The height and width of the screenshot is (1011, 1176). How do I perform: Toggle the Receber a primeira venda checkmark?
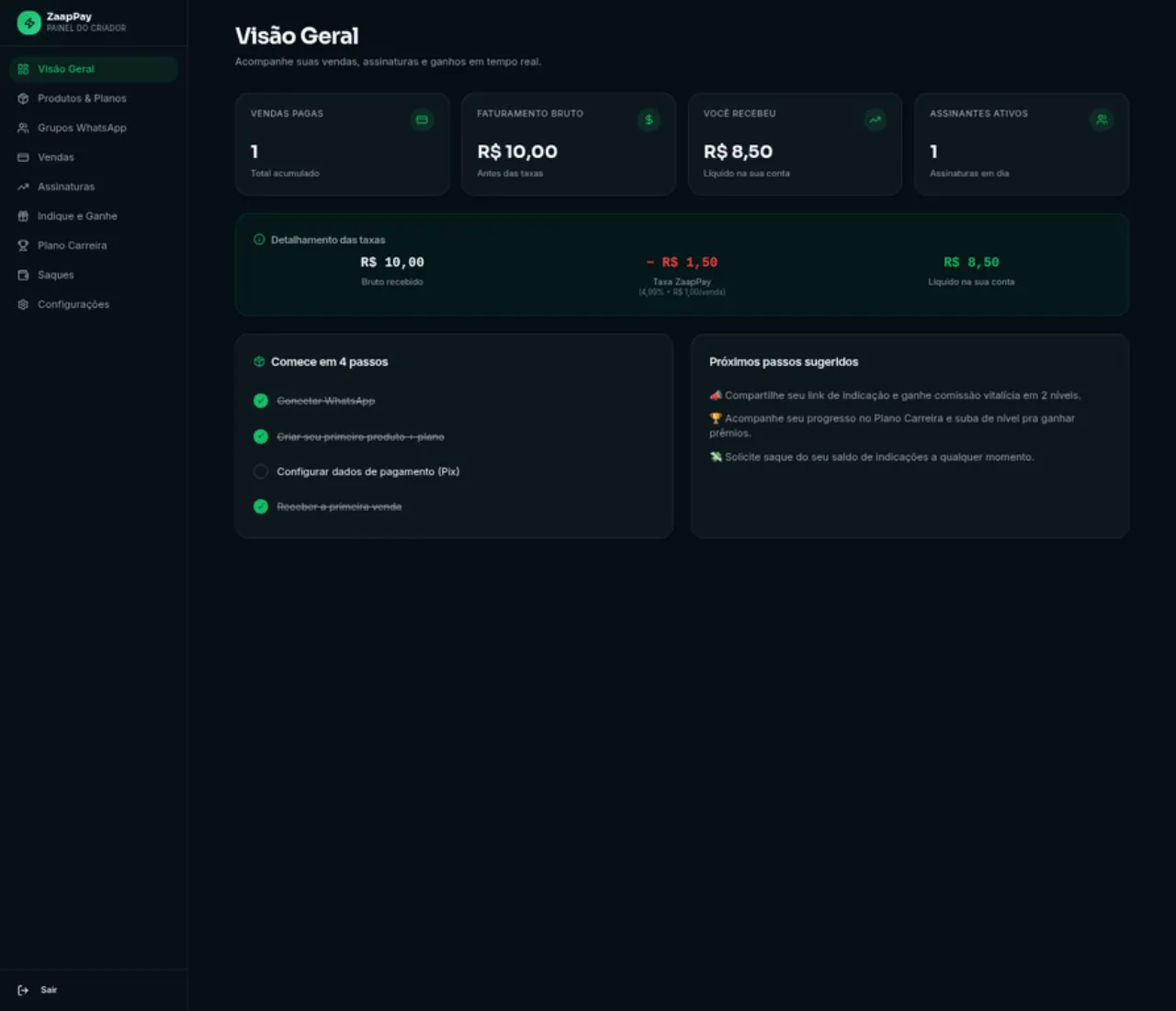[x=261, y=506]
